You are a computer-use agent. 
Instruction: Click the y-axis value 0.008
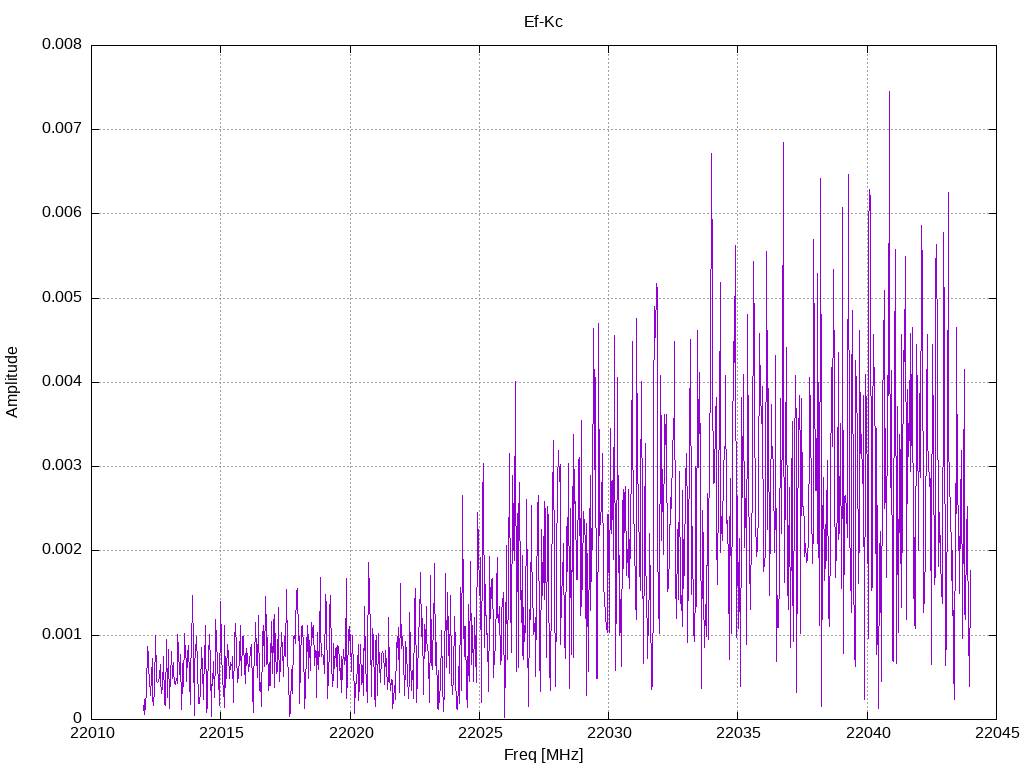point(62,44)
